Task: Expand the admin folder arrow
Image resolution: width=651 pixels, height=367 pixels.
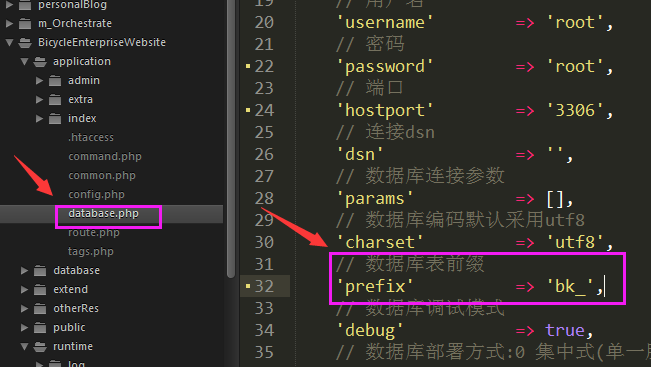Action: (39, 81)
